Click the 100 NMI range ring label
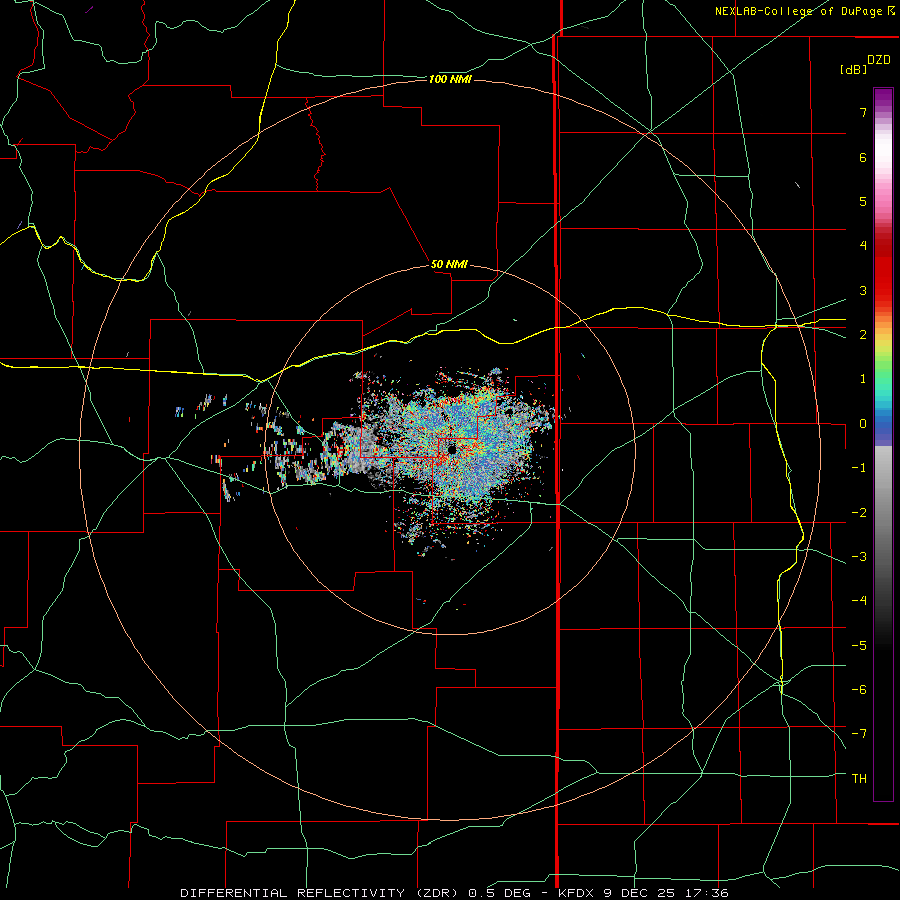 450,79
